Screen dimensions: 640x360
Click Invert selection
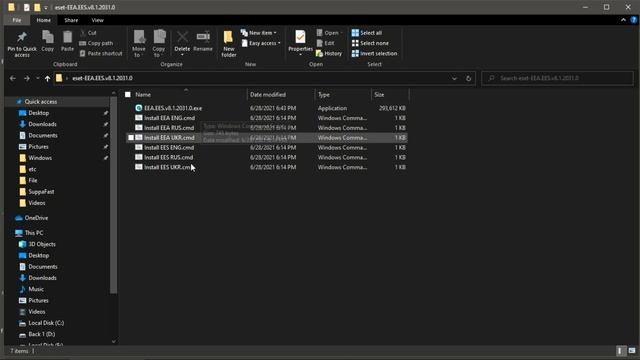tap(374, 53)
